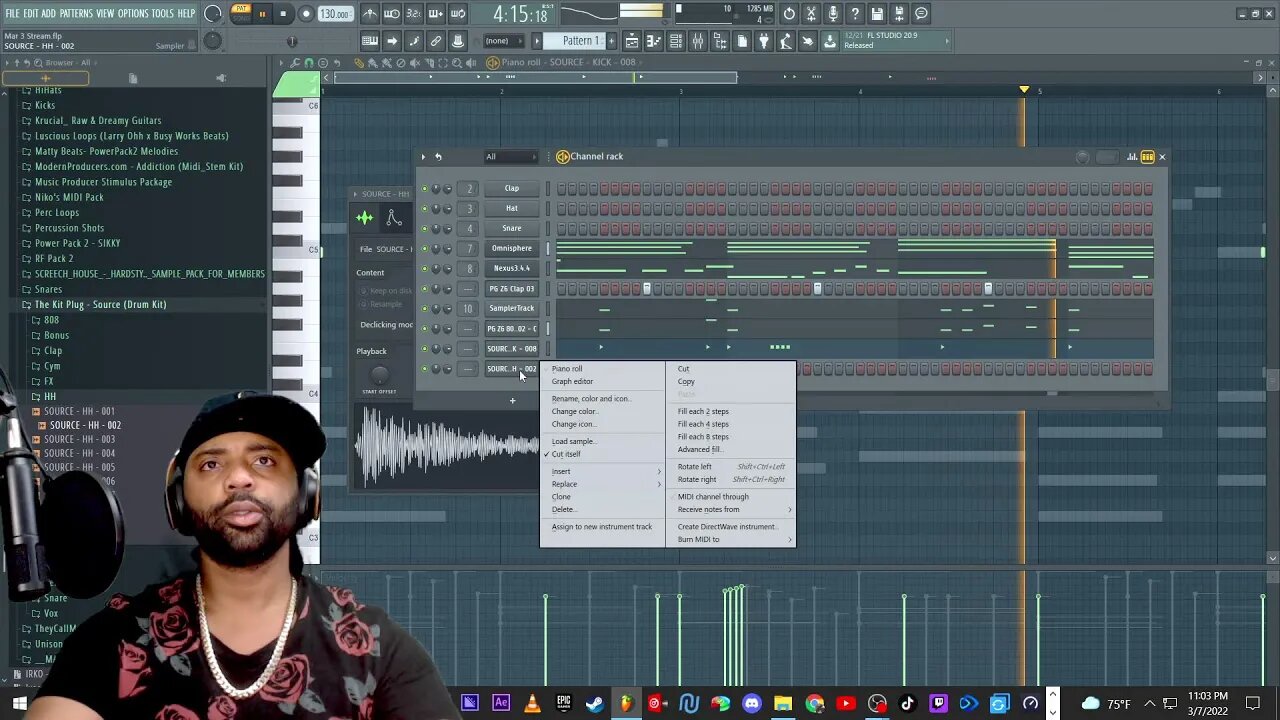The height and width of the screenshot is (720, 1280).
Task: Mute the Clap channel green light
Action: point(424,188)
